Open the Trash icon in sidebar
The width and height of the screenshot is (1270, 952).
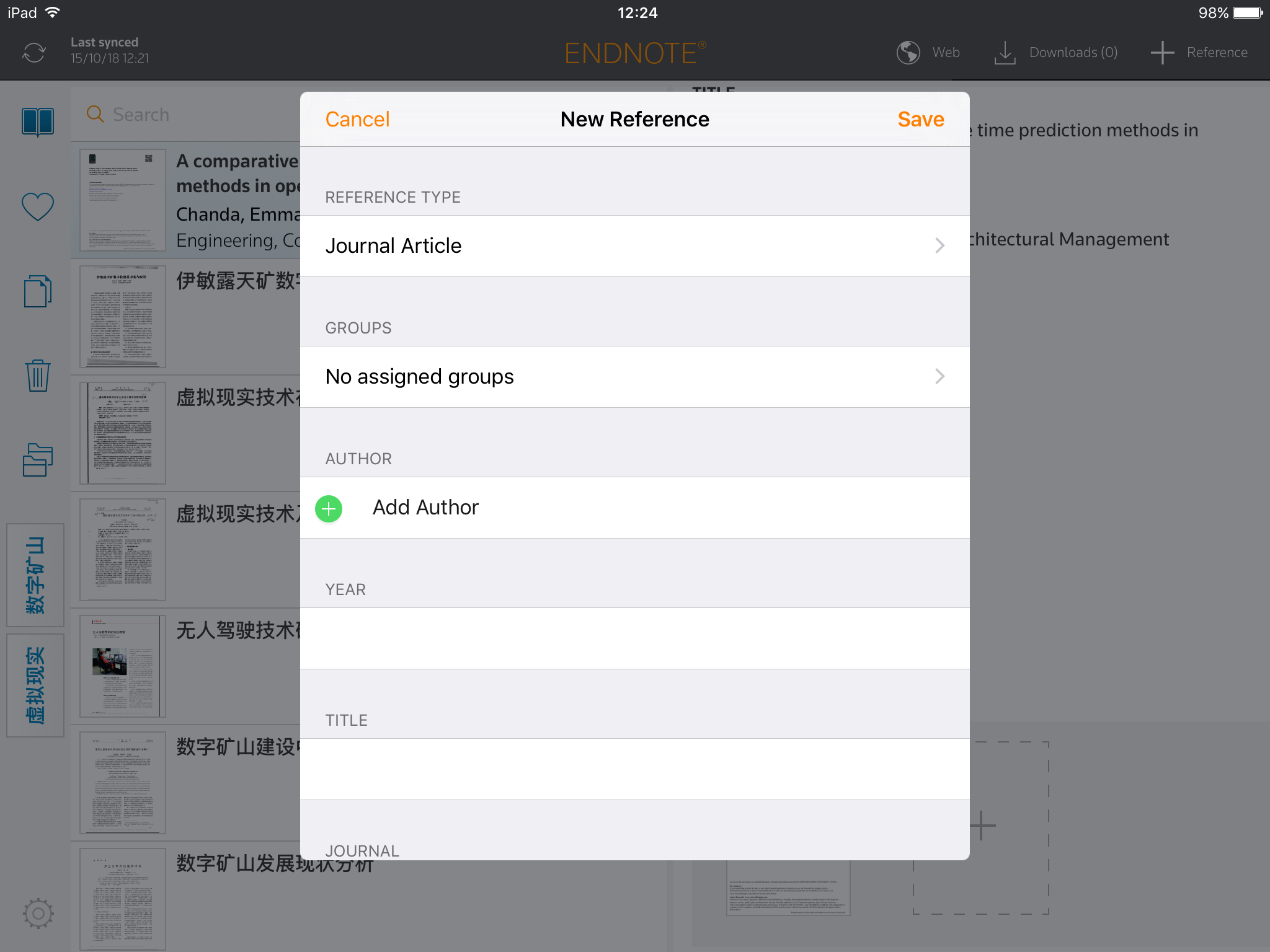(38, 376)
